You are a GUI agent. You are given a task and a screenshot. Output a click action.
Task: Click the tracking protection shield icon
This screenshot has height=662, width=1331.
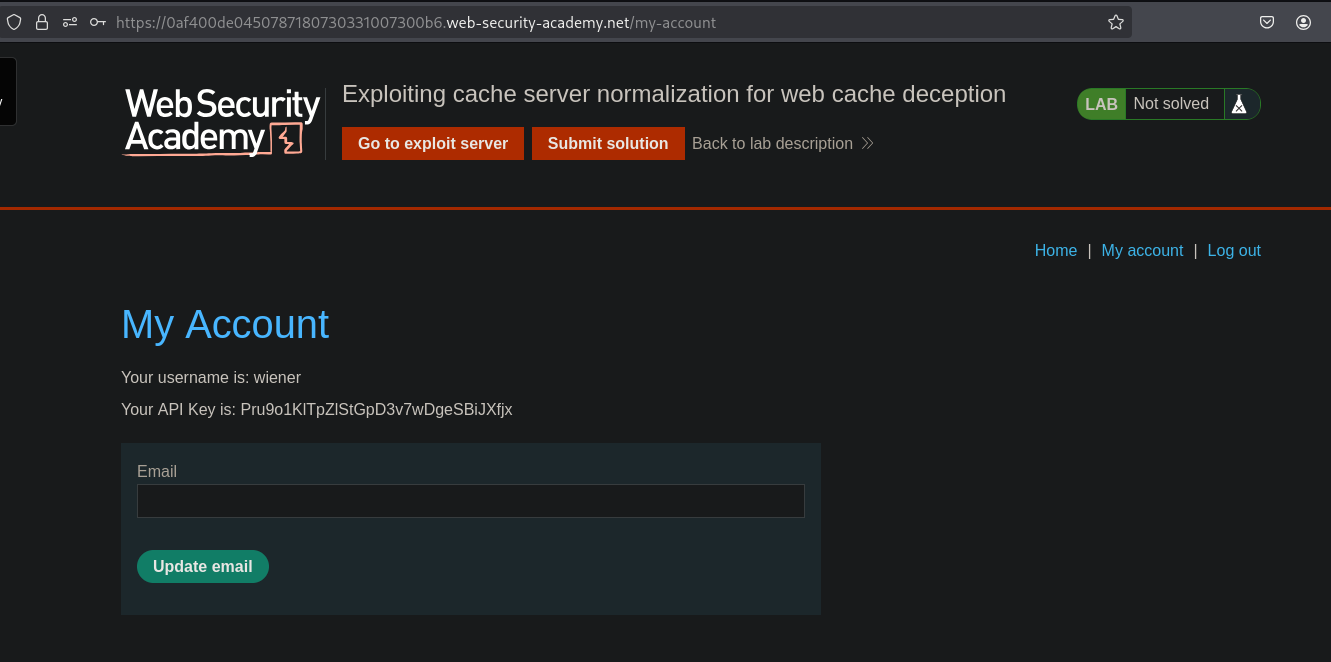[x=14, y=22]
